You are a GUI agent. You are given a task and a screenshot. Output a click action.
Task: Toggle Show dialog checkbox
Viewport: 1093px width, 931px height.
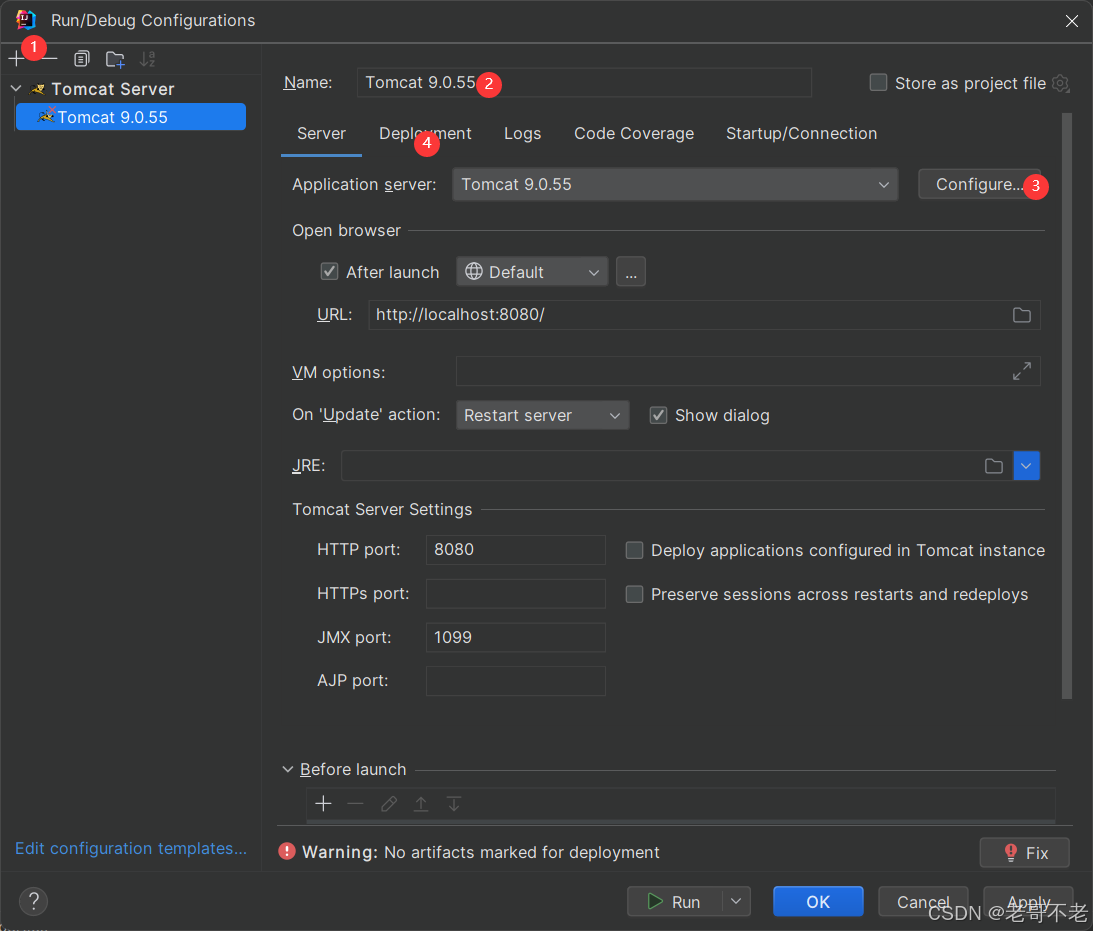(x=658, y=415)
